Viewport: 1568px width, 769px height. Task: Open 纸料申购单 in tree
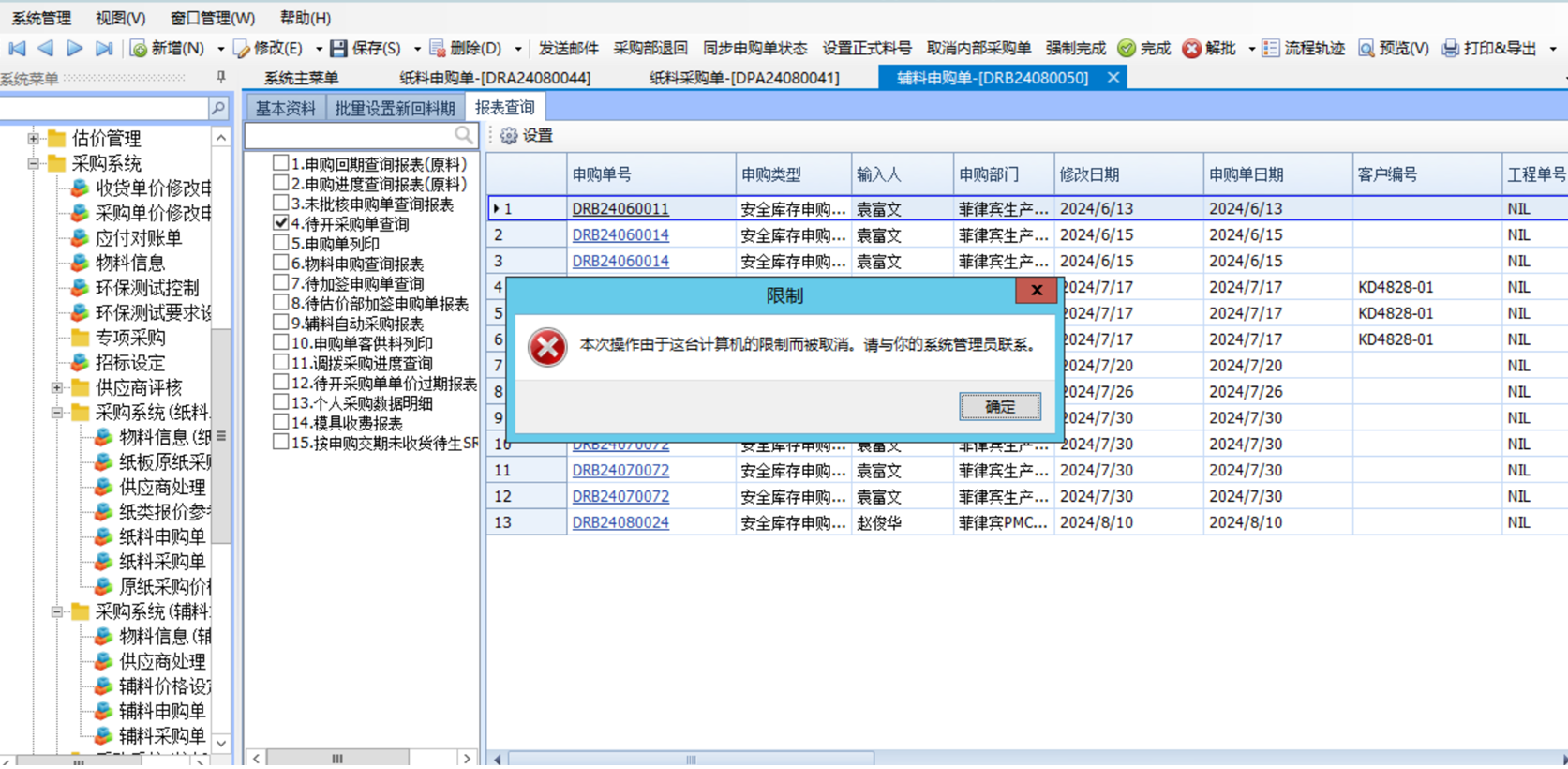click(162, 536)
